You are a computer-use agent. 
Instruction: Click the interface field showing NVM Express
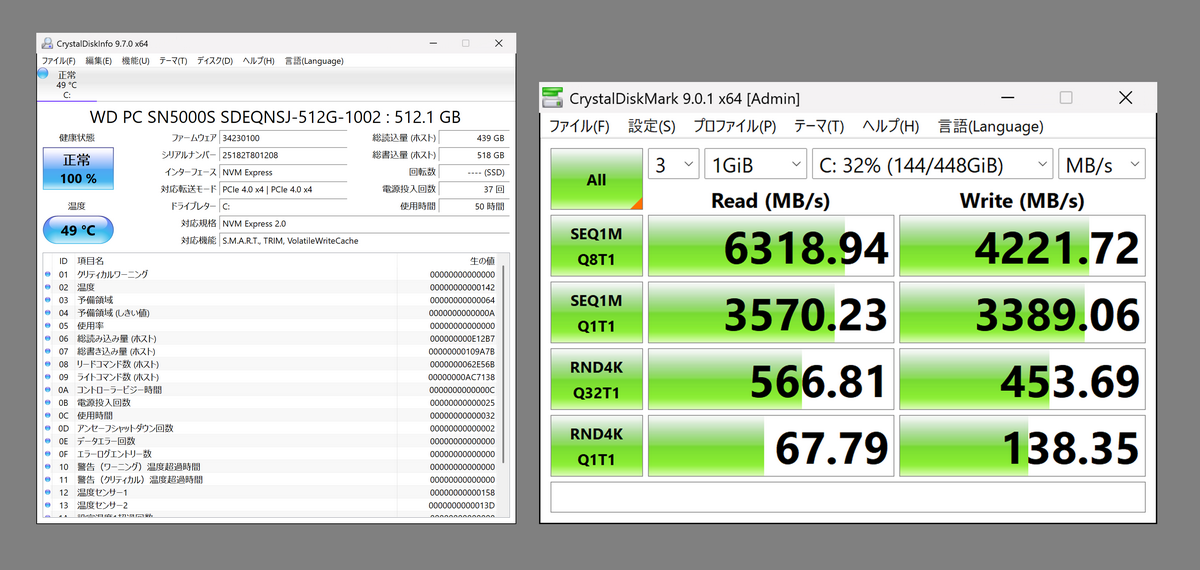(x=284, y=172)
